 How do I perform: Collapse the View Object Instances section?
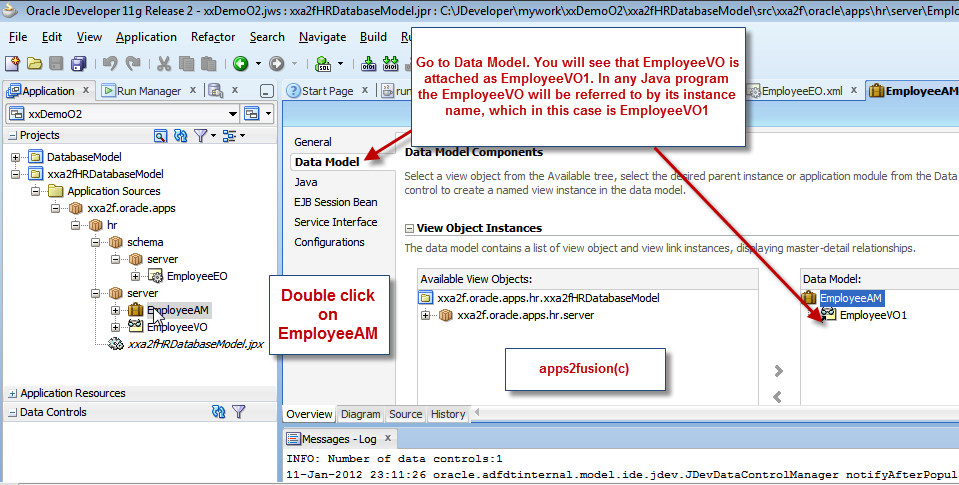point(409,229)
